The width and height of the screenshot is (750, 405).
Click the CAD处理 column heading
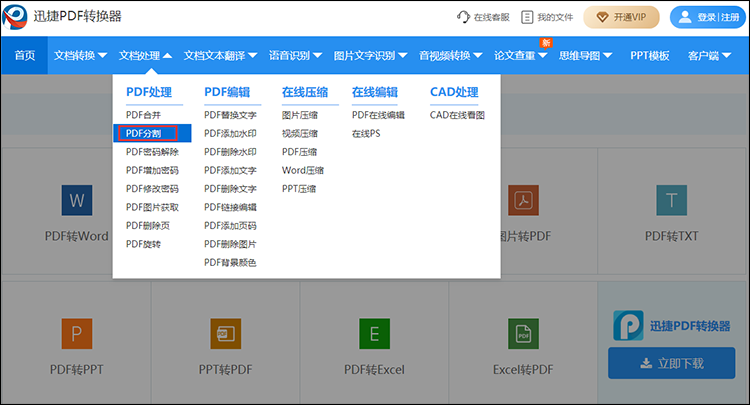click(x=454, y=92)
